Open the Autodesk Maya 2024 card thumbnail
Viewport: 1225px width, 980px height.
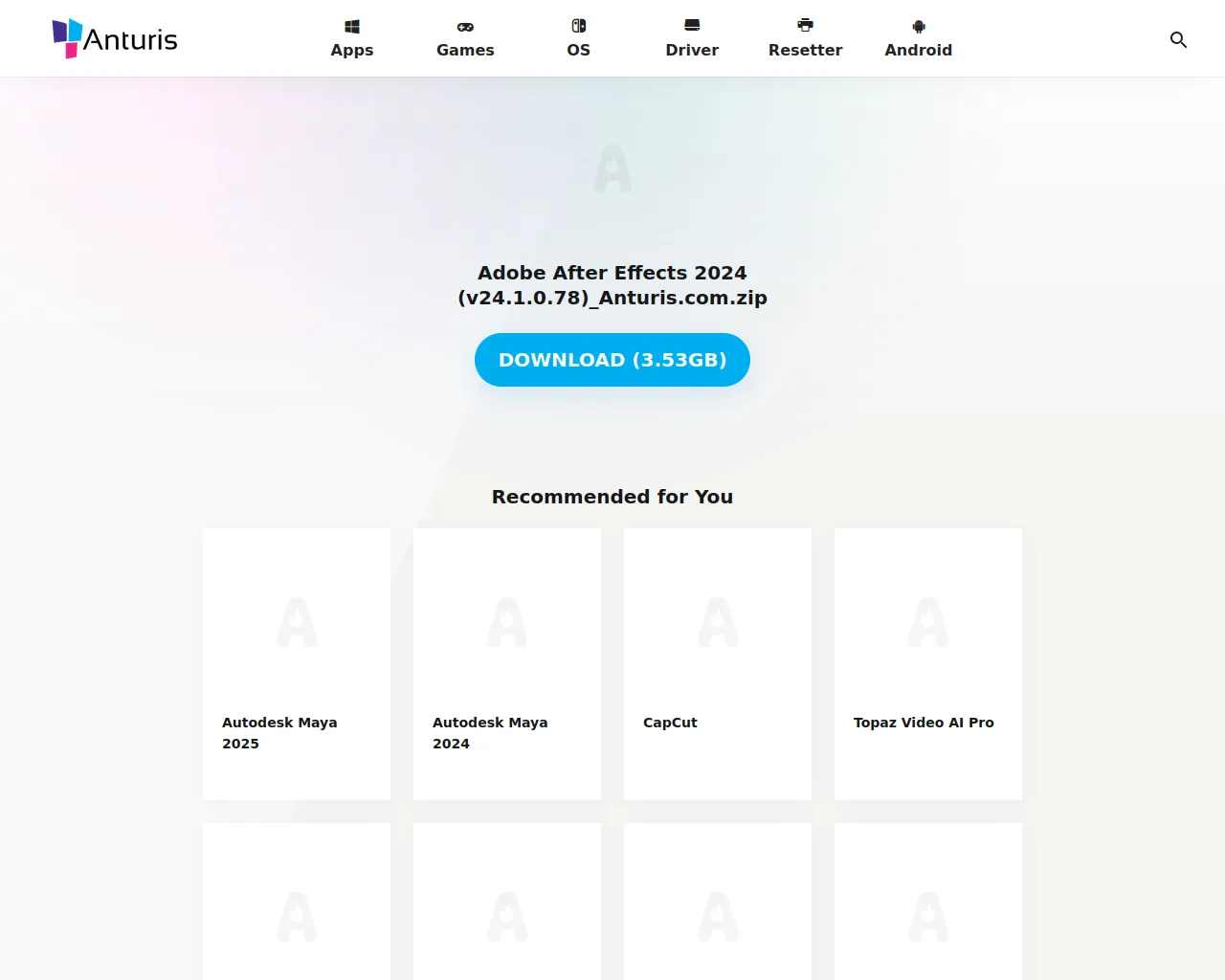[507, 622]
